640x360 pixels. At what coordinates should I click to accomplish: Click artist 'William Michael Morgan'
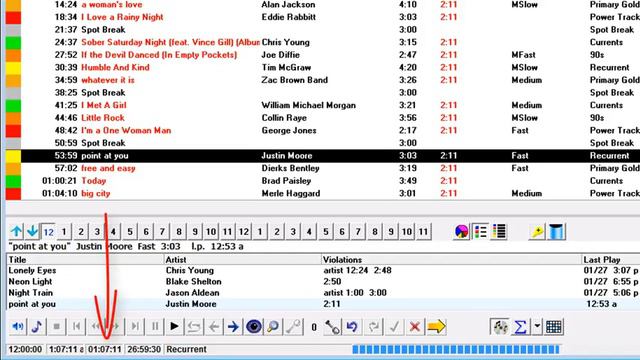click(309, 105)
